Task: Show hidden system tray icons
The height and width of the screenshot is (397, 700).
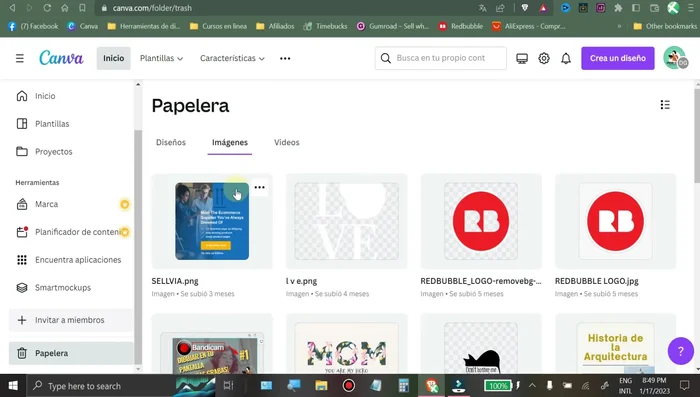Action: (x=532, y=385)
